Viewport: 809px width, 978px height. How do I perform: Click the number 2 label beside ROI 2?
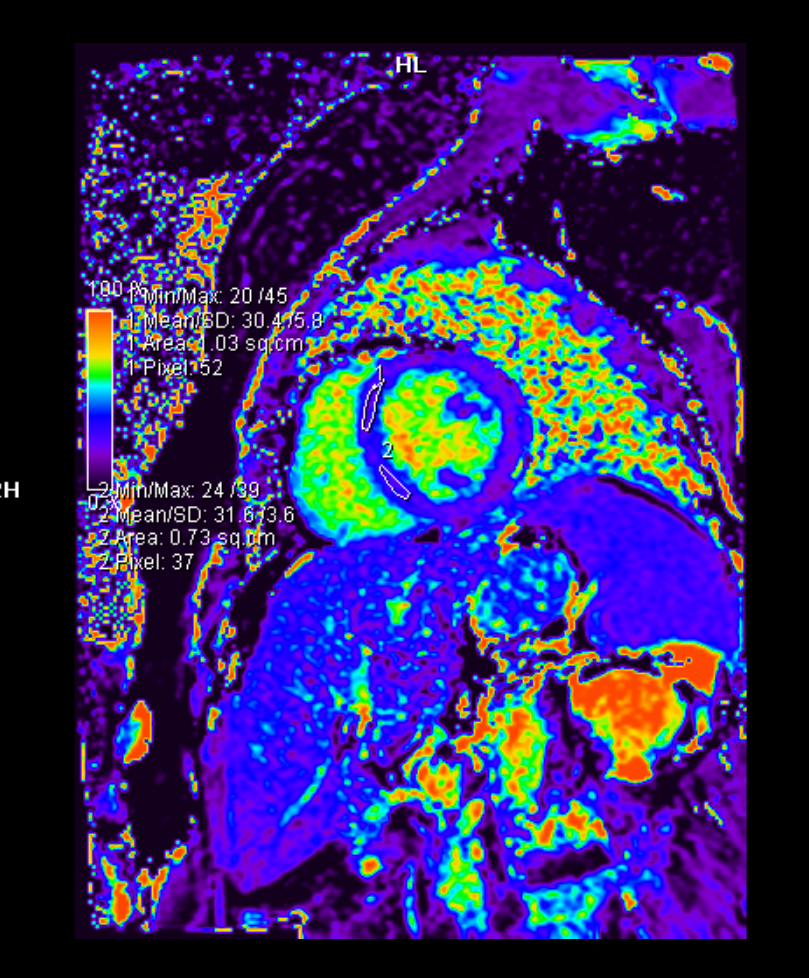[387, 451]
